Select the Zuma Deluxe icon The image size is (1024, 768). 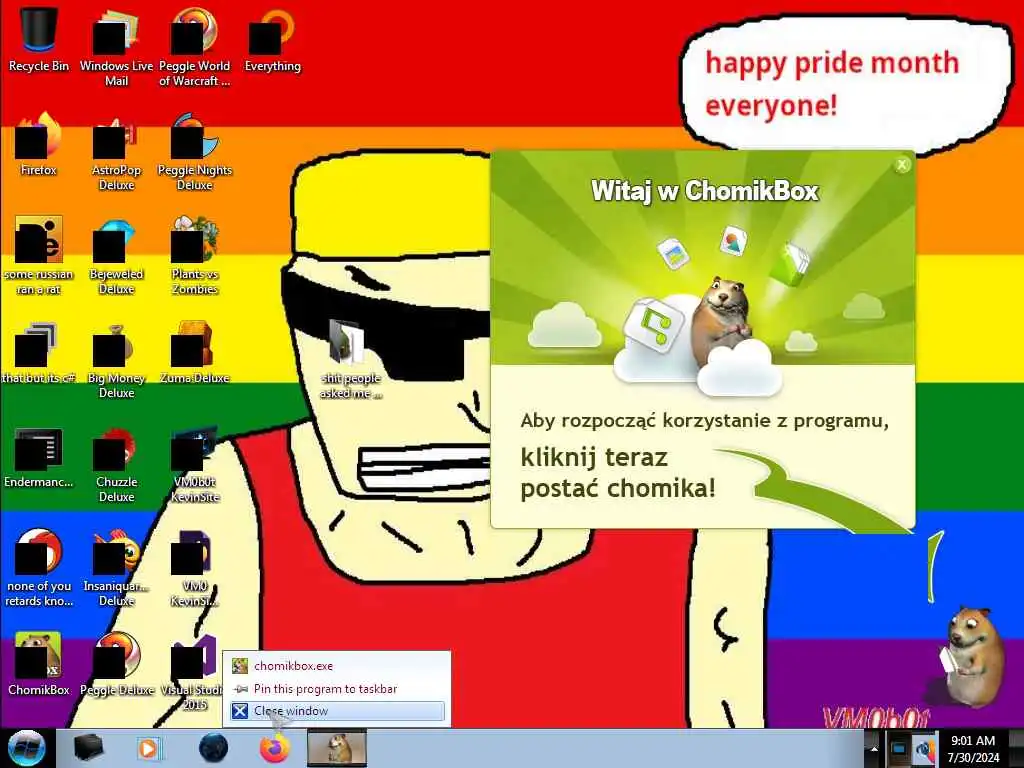tap(195, 351)
